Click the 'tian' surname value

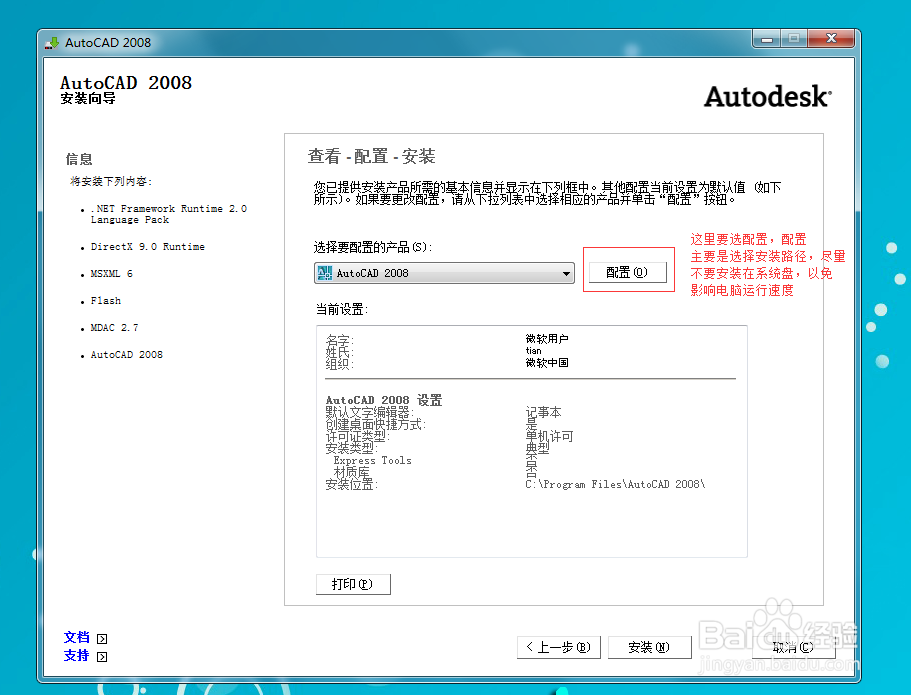pos(533,350)
